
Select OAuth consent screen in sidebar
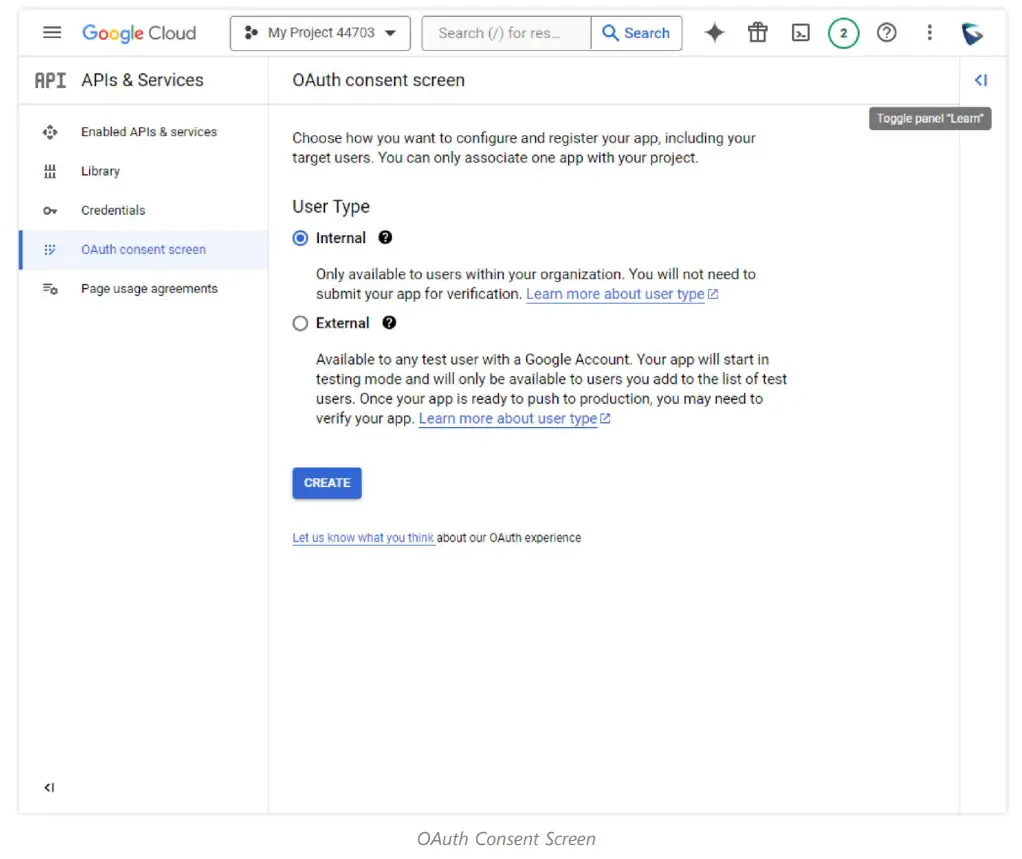[x=143, y=250]
